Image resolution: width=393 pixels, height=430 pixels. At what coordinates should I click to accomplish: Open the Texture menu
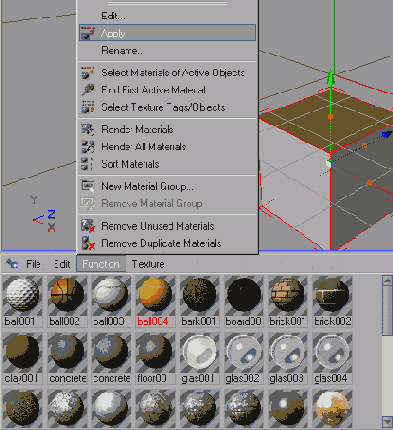coord(148,264)
